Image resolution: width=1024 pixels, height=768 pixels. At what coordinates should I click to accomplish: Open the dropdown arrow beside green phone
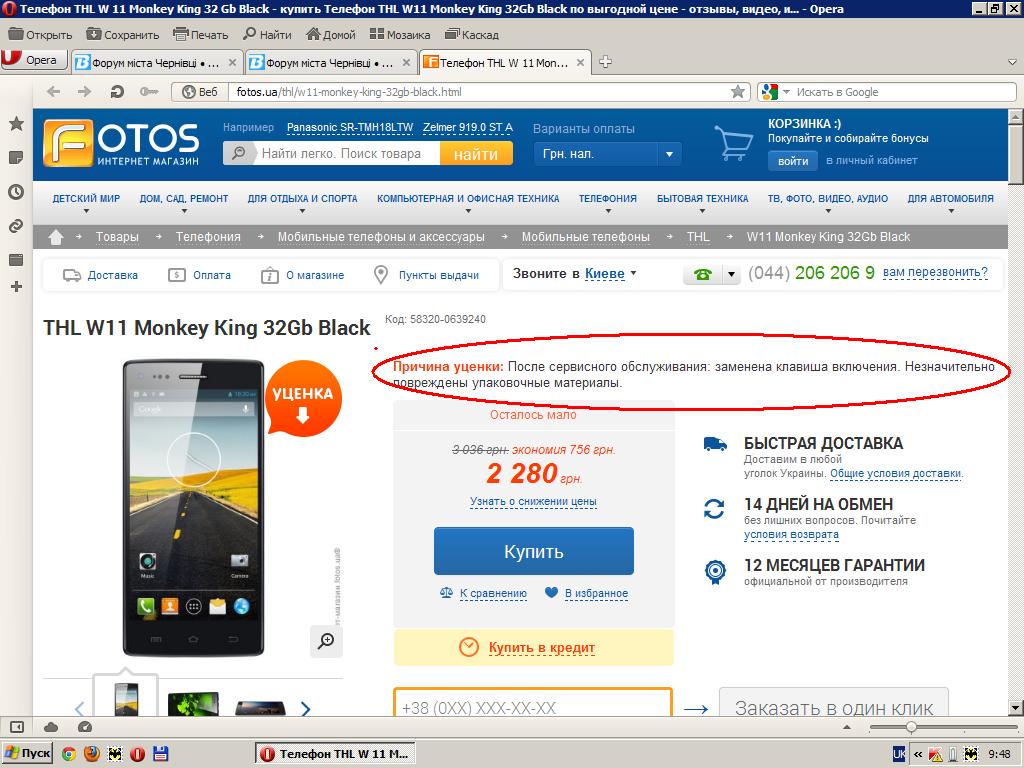731,274
